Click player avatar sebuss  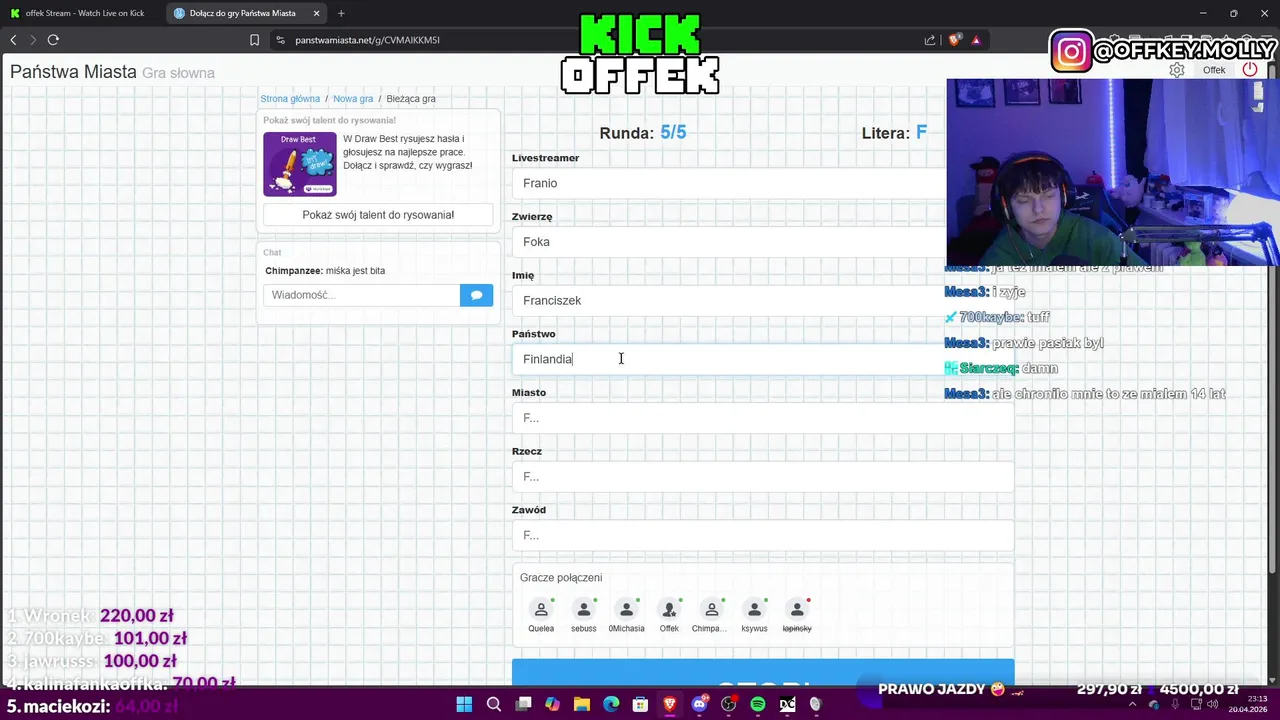pos(584,609)
